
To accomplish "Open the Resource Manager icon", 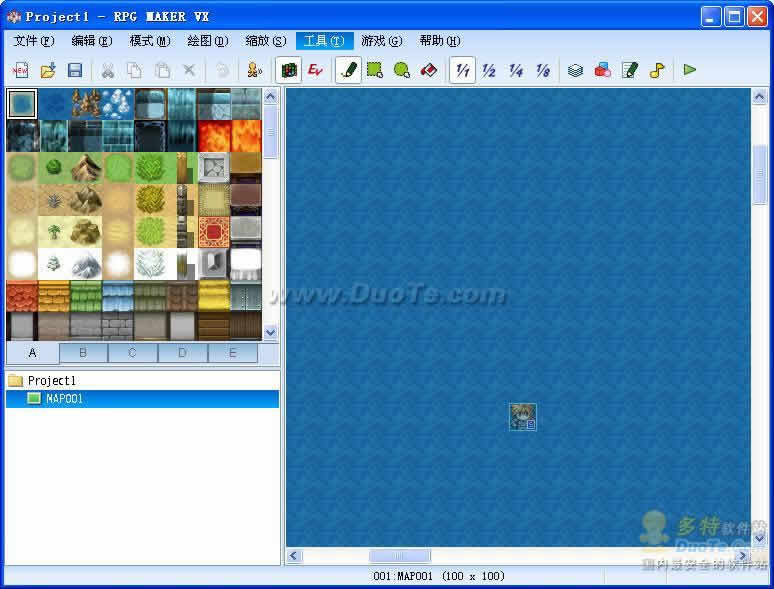I will pos(603,70).
